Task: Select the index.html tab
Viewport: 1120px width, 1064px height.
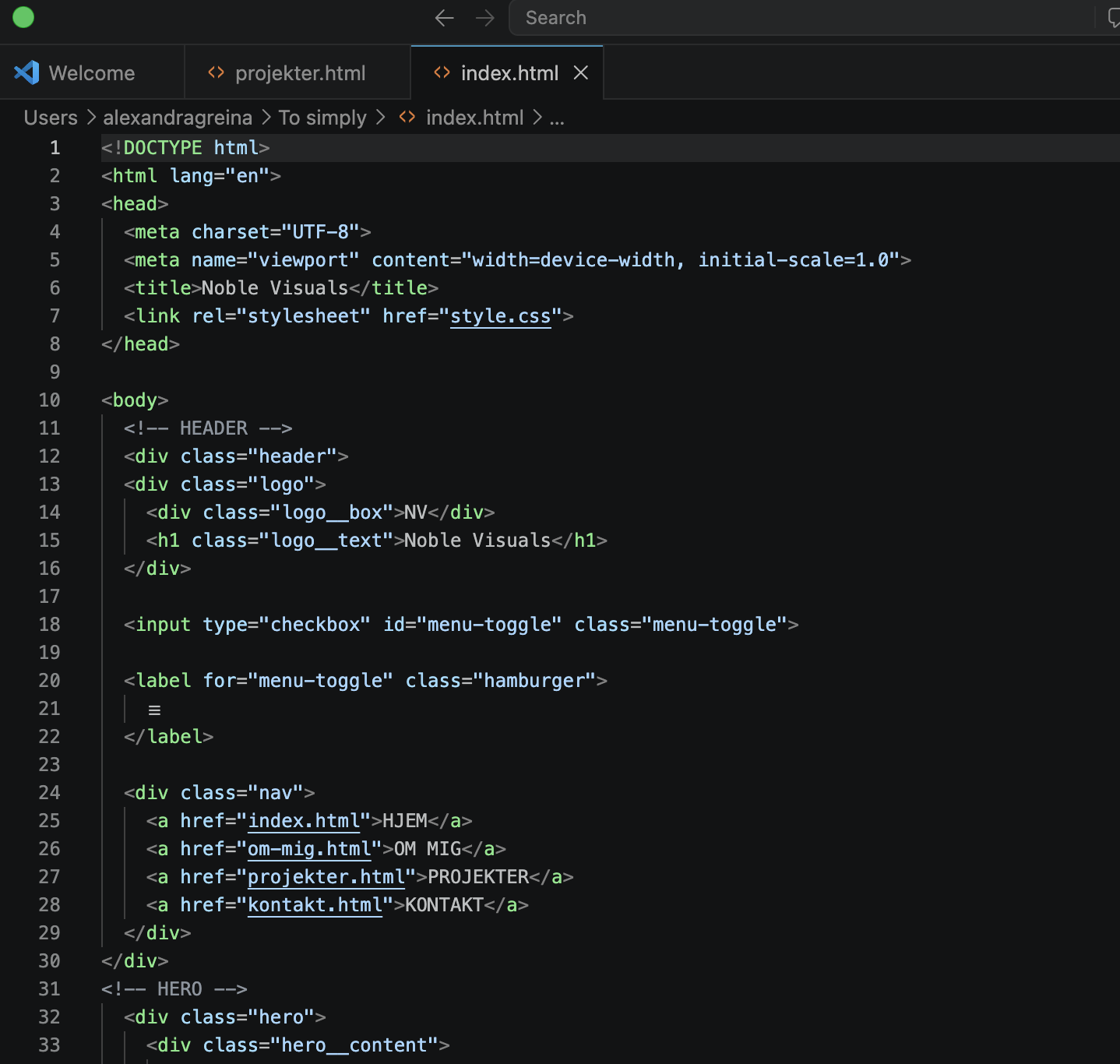Action: click(x=507, y=72)
